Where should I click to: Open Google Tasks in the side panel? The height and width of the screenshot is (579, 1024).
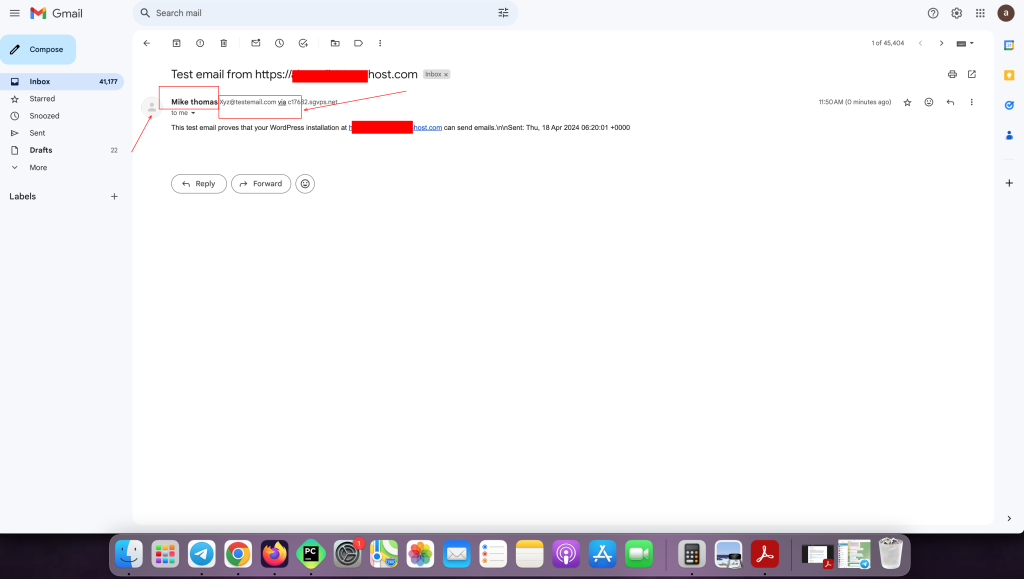(x=1009, y=105)
